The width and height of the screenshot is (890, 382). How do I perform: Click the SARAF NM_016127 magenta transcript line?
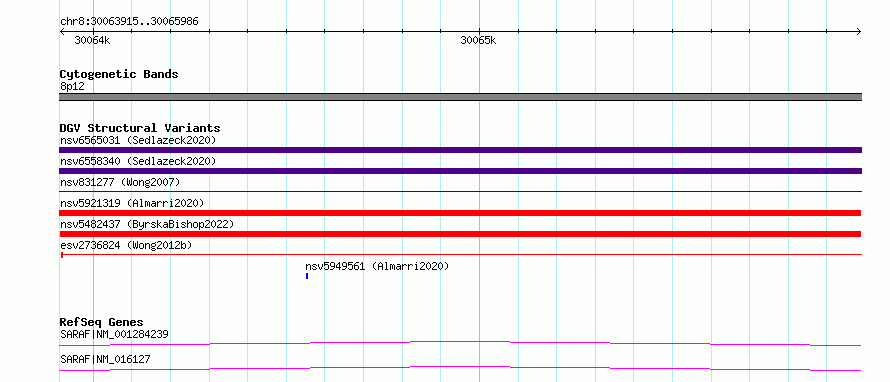tap(460, 369)
